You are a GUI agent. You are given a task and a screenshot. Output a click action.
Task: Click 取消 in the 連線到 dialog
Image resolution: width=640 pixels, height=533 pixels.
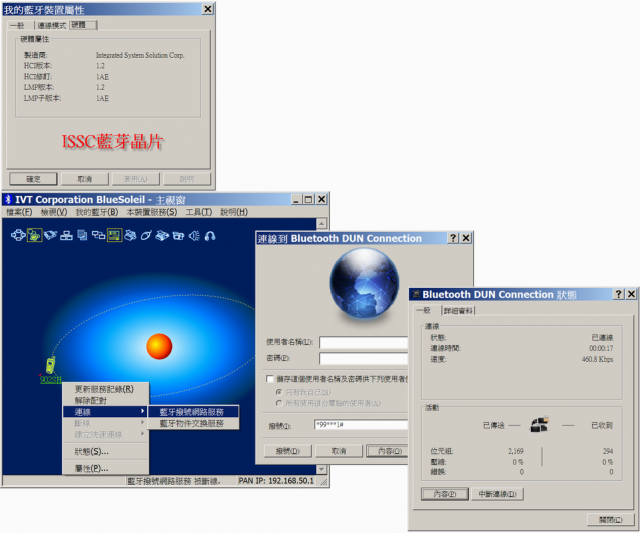(x=339, y=451)
